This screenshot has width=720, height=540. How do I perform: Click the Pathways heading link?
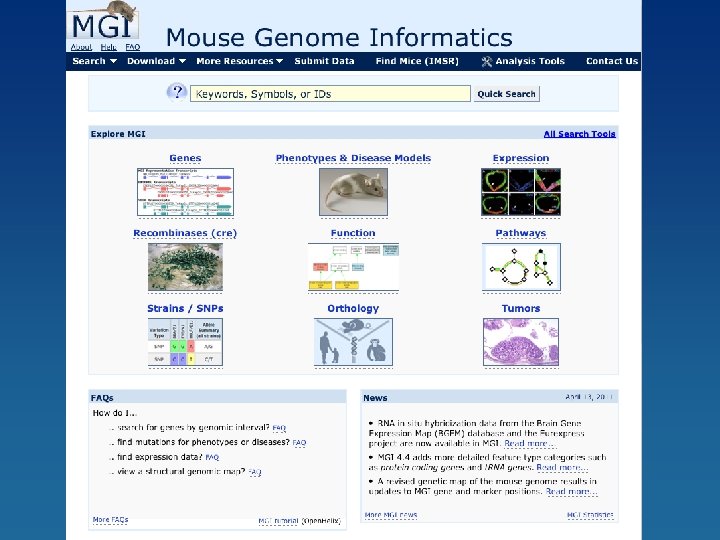[521, 233]
